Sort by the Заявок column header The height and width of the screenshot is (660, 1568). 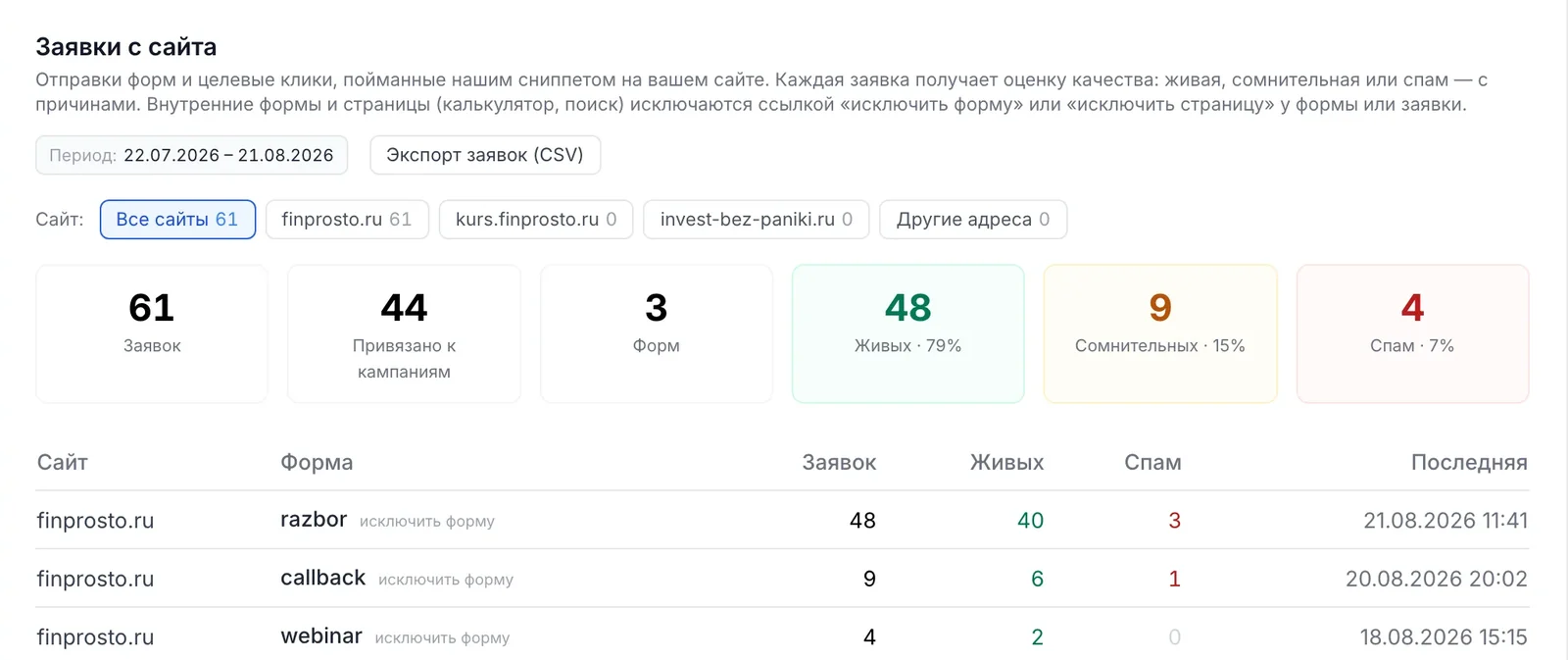[x=839, y=462]
